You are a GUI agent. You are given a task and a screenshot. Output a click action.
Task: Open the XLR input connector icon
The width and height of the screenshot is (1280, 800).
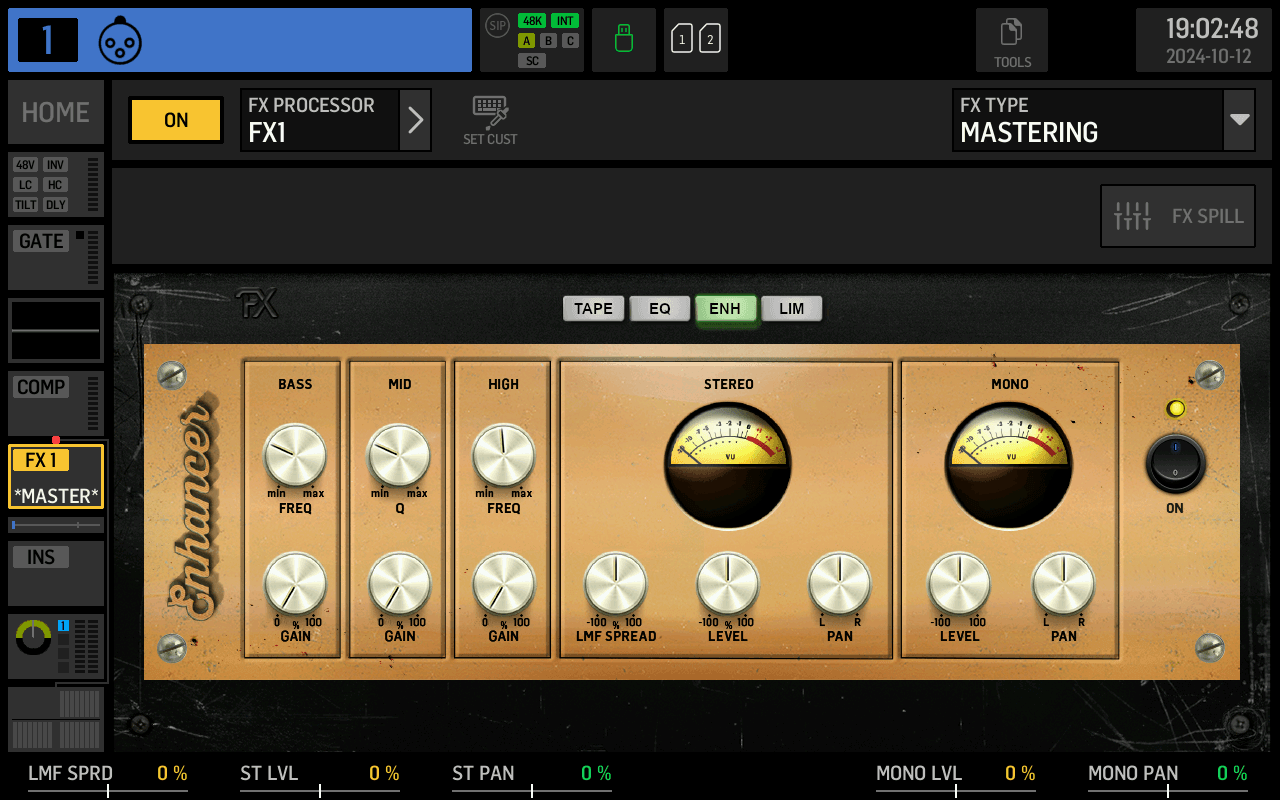120,40
